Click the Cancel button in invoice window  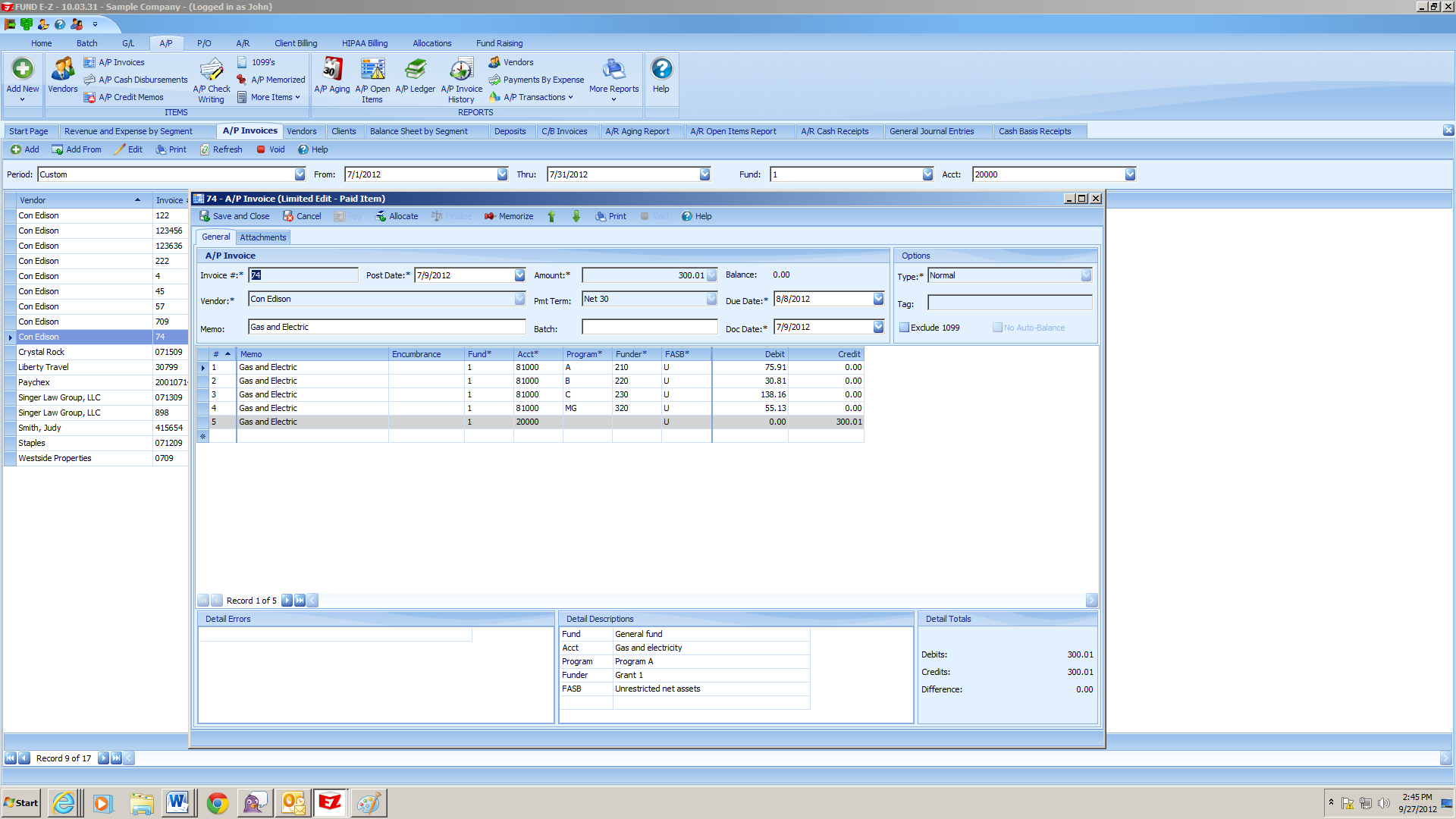pyautogui.click(x=302, y=216)
